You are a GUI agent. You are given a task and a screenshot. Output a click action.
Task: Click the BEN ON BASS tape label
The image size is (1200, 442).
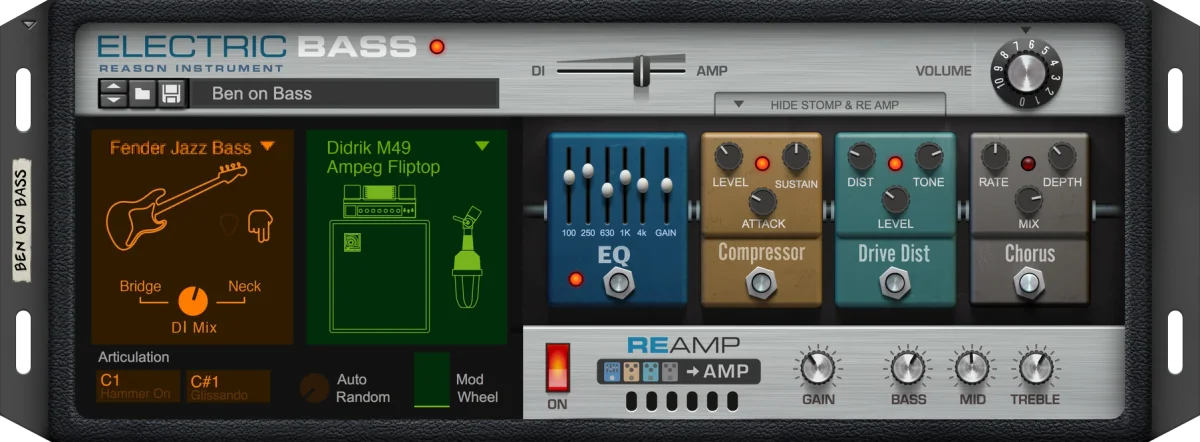pos(22,220)
